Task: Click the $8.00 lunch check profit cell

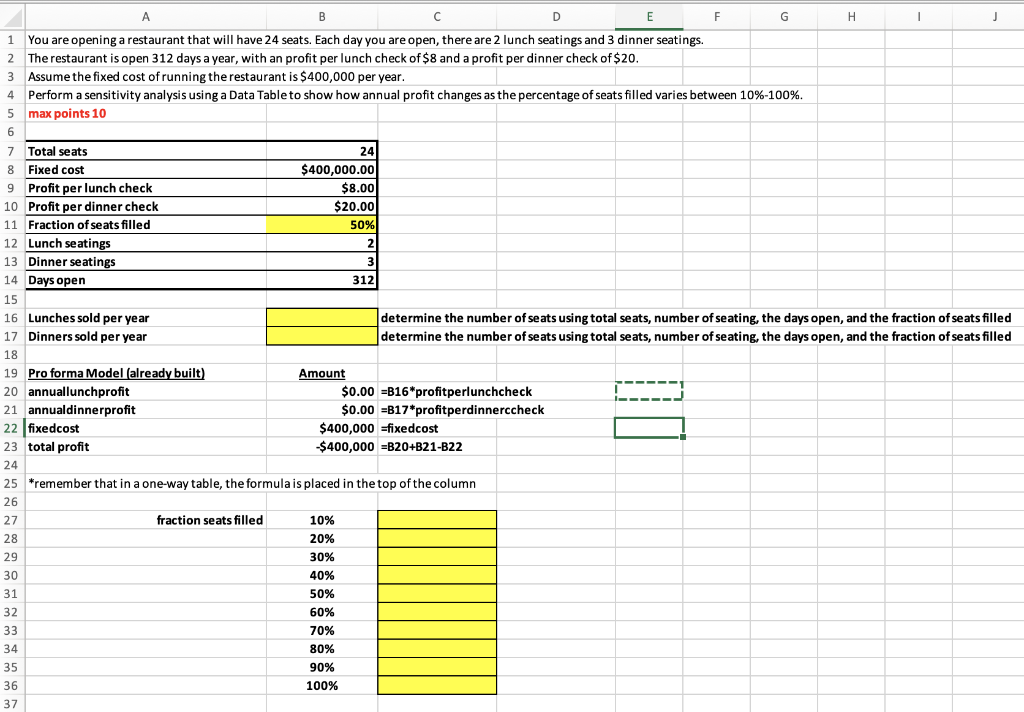Action: (322, 188)
